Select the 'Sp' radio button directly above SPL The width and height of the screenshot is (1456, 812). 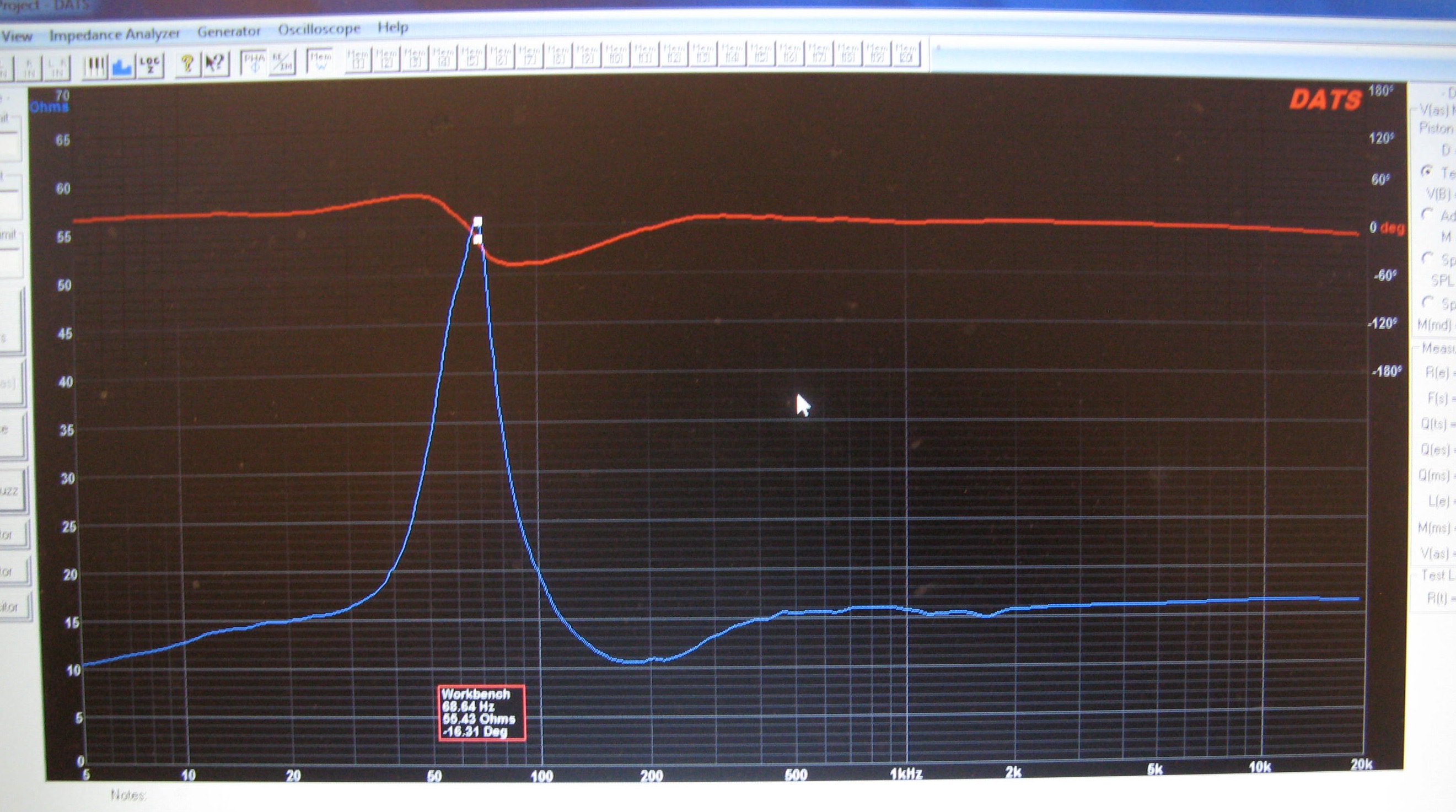tap(1427, 258)
